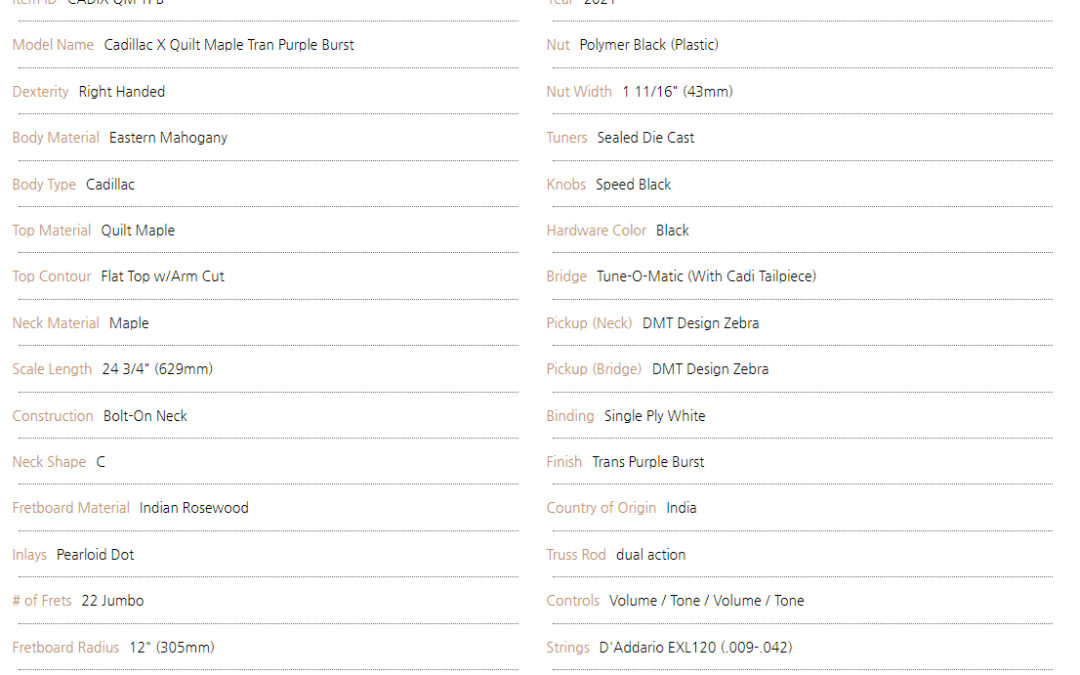Click the Top Material value Quilt Maple
The height and width of the screenshot is (675, 1080).
click(138, 231)
